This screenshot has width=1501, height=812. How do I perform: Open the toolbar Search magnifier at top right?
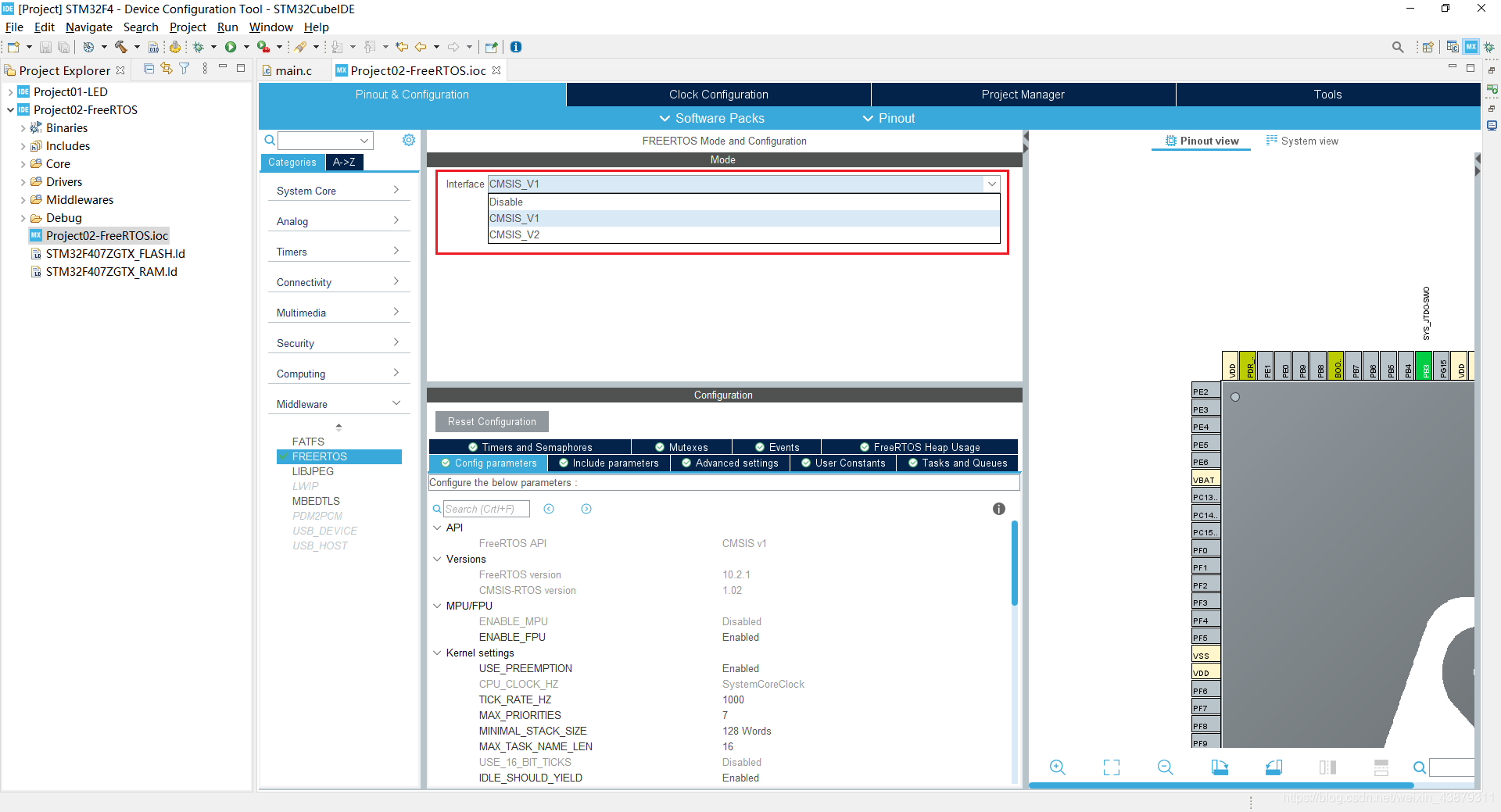pos(1398,47)
